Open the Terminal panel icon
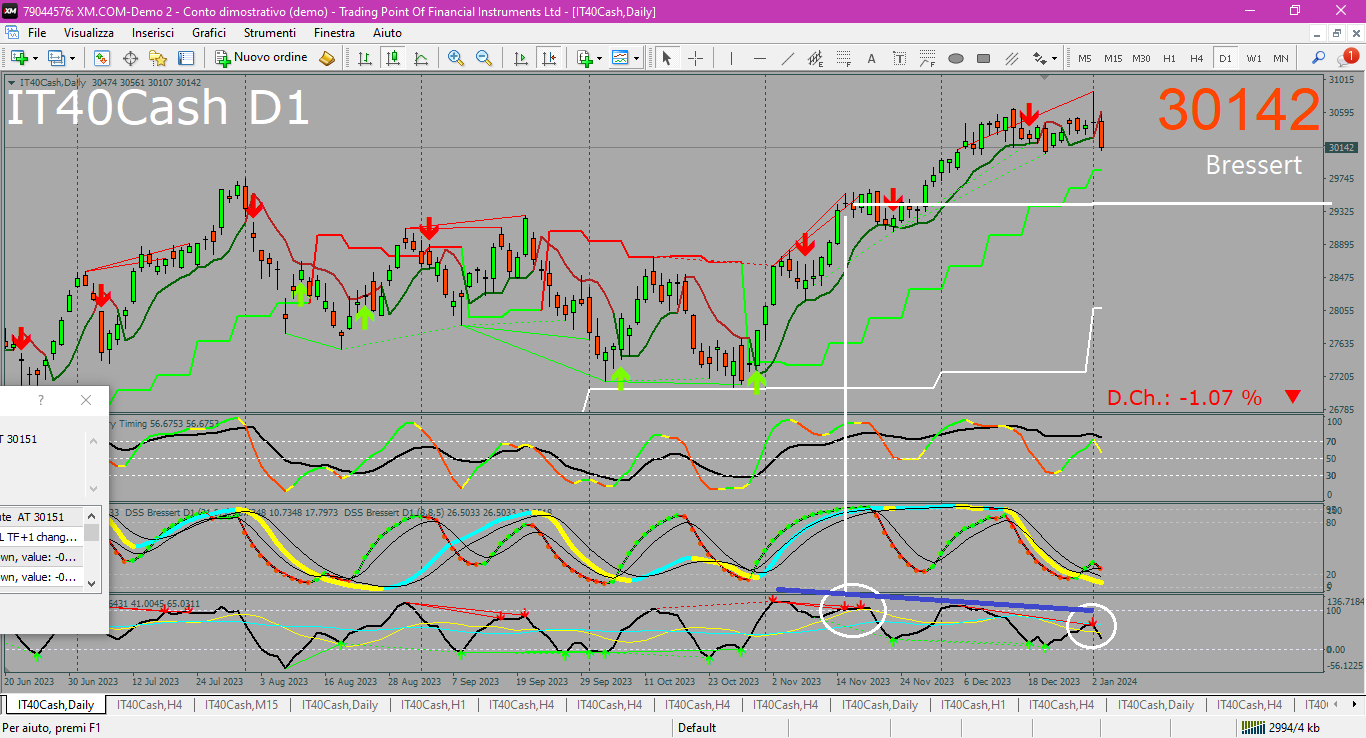The height and width of the screenshot is (738, 1366). tap(186, 58)
